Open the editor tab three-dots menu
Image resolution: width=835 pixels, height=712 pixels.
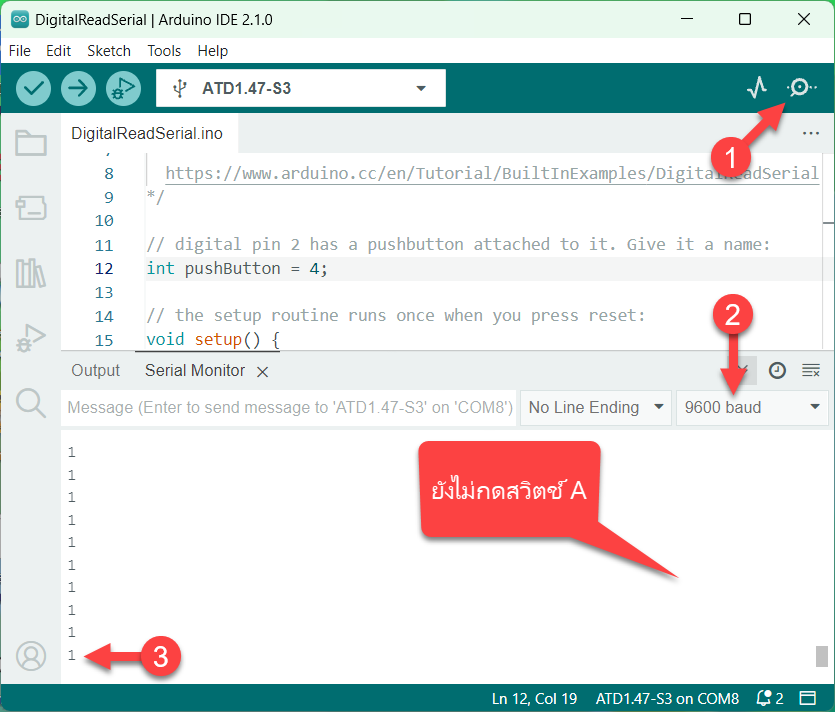(811, 133)
